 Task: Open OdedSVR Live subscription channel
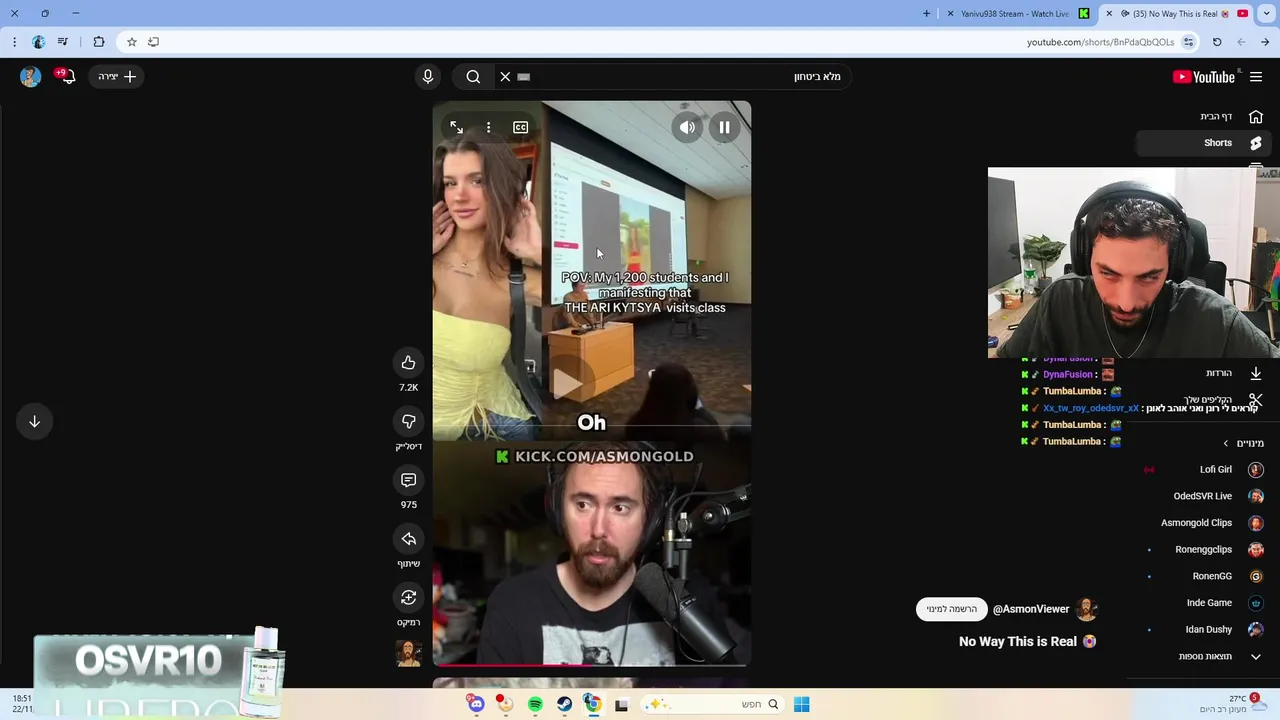click(1205, 496)
